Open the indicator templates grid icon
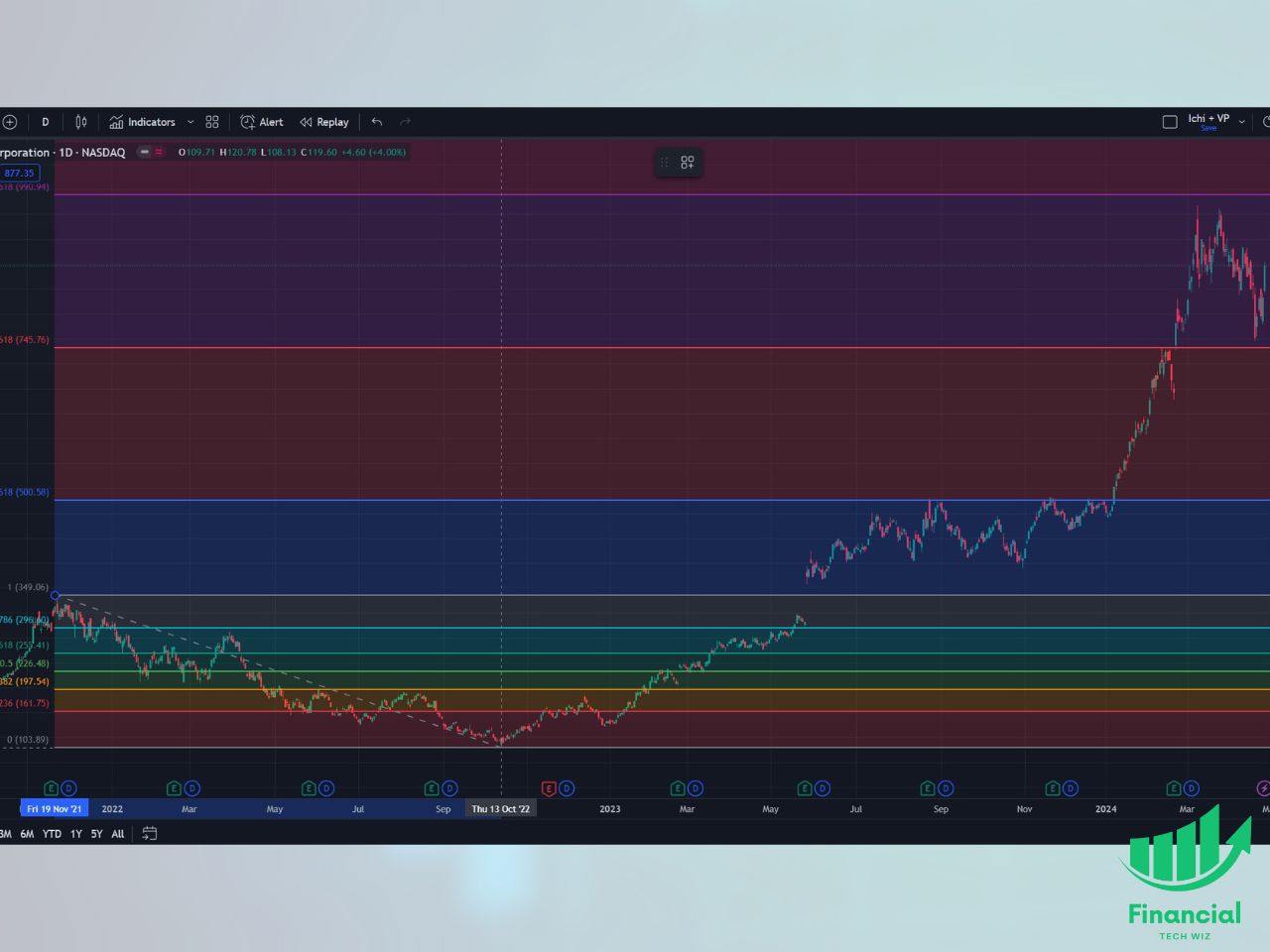1270x952 pixels. [212, 122]
